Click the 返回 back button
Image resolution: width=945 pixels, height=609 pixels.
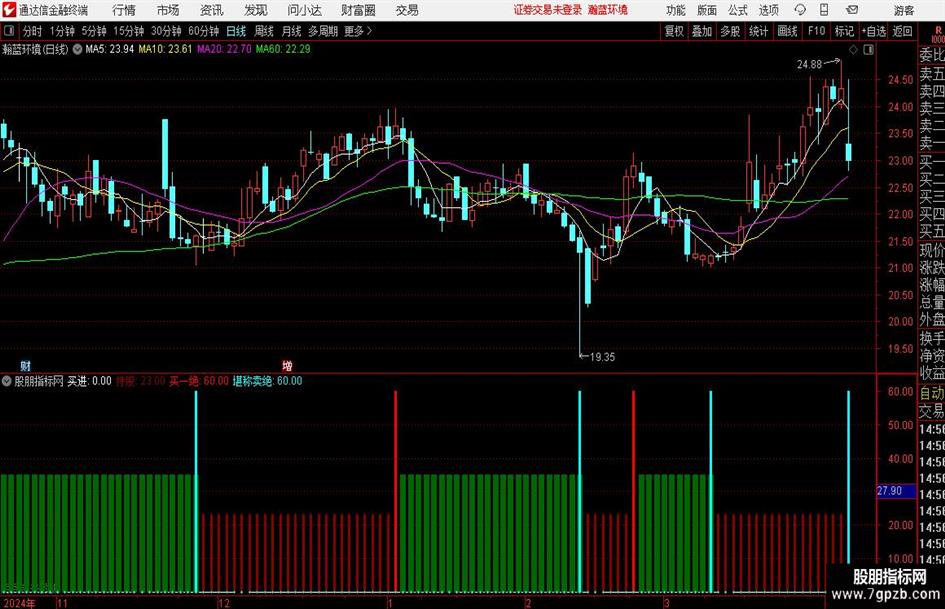[903, 31]
